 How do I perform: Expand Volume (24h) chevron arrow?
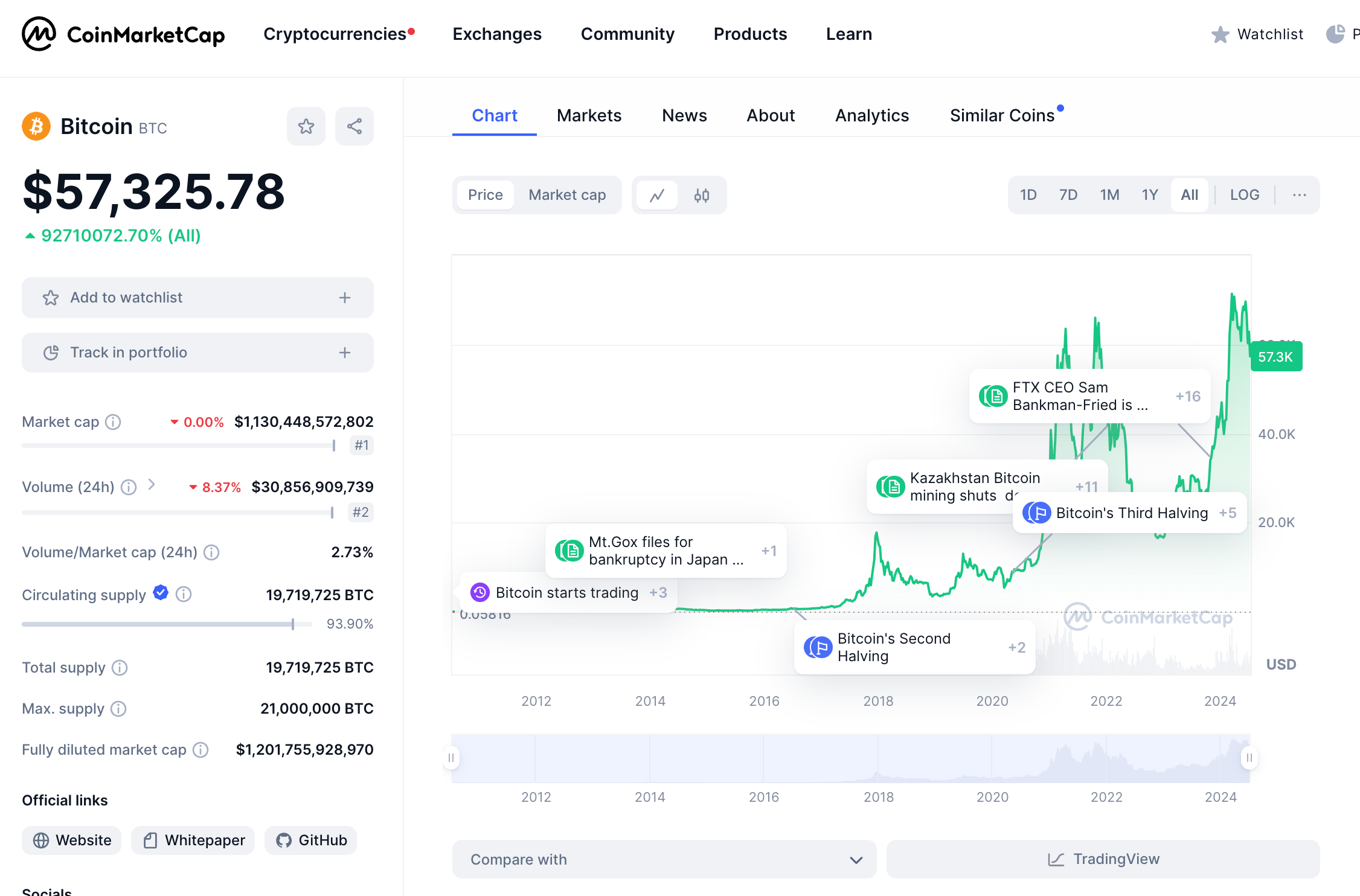[x=152, y=485]
